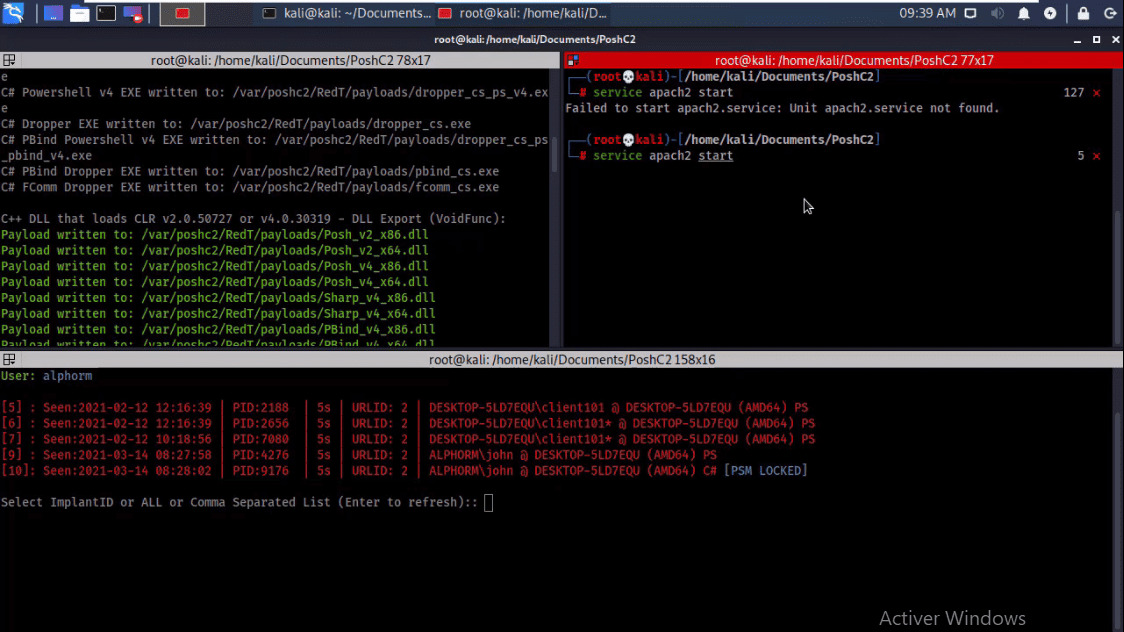Image resolution: width=1124 pixels, height=632 pixels.
Task: Click the Posh_v4_x86.dll payload line
Action: click(214, 266)
